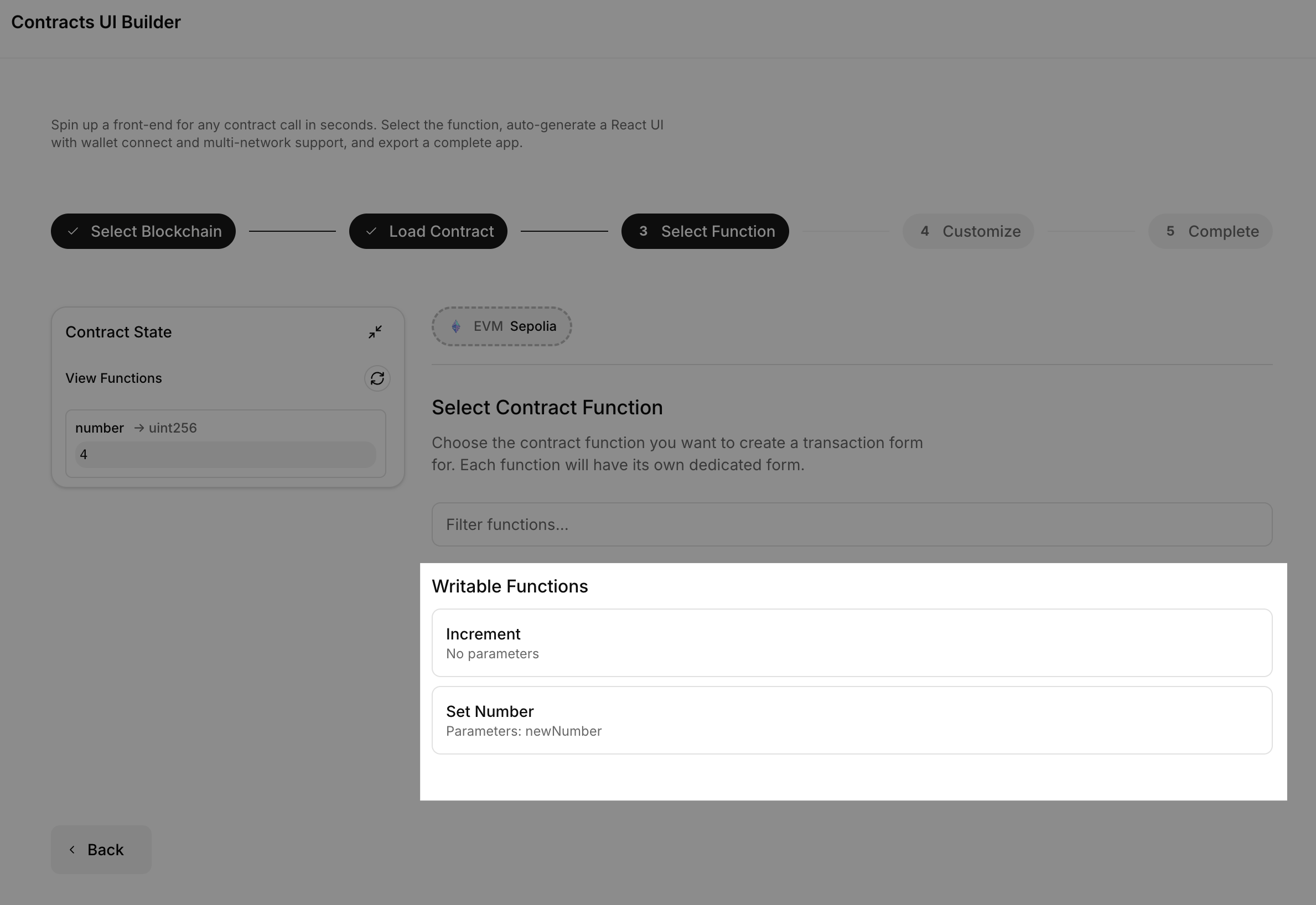Open step 5 Complete
This screenshot has width=1316, height=905.
pos(1210,231)
